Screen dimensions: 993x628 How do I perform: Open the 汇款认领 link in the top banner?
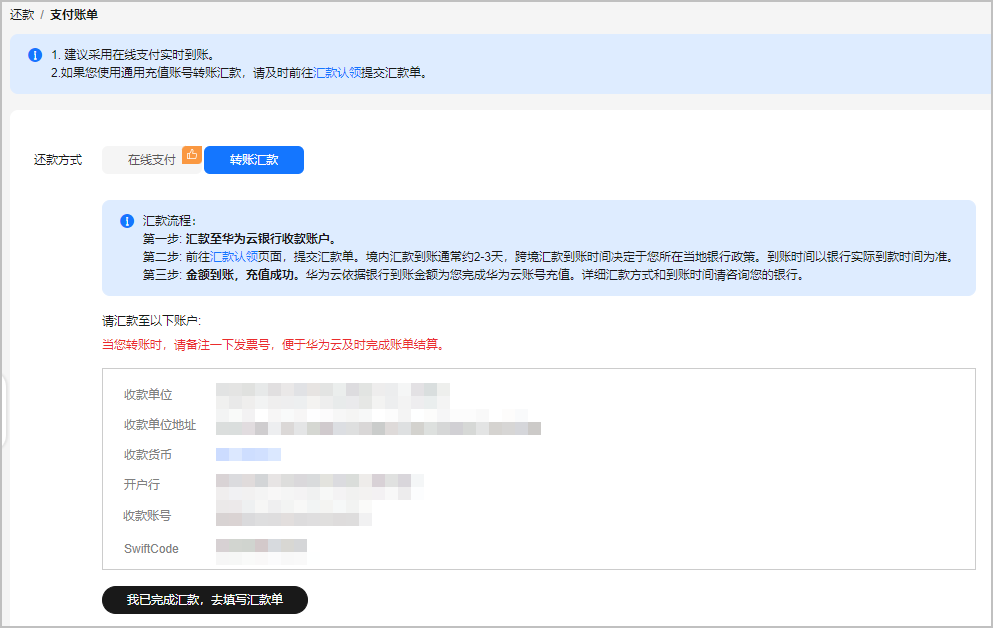point(338,73)
